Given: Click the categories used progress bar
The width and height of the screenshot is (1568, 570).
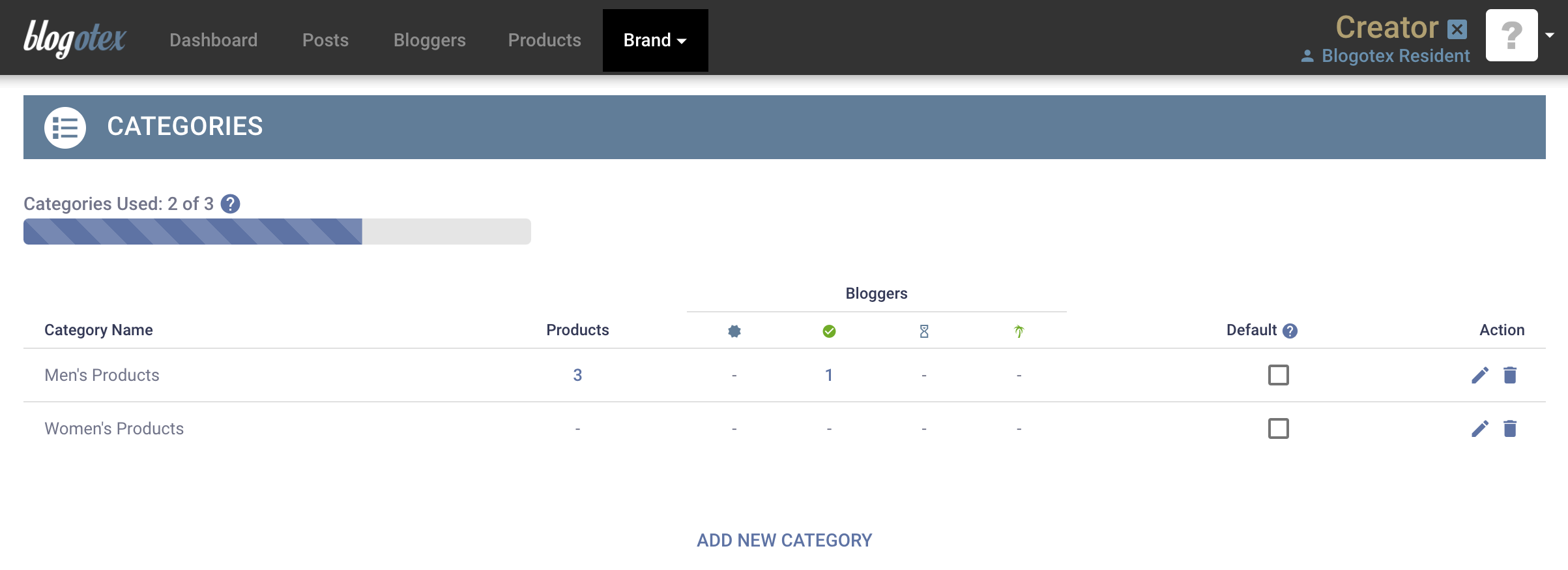Looking at the screenshot, I should pos(277,232).
